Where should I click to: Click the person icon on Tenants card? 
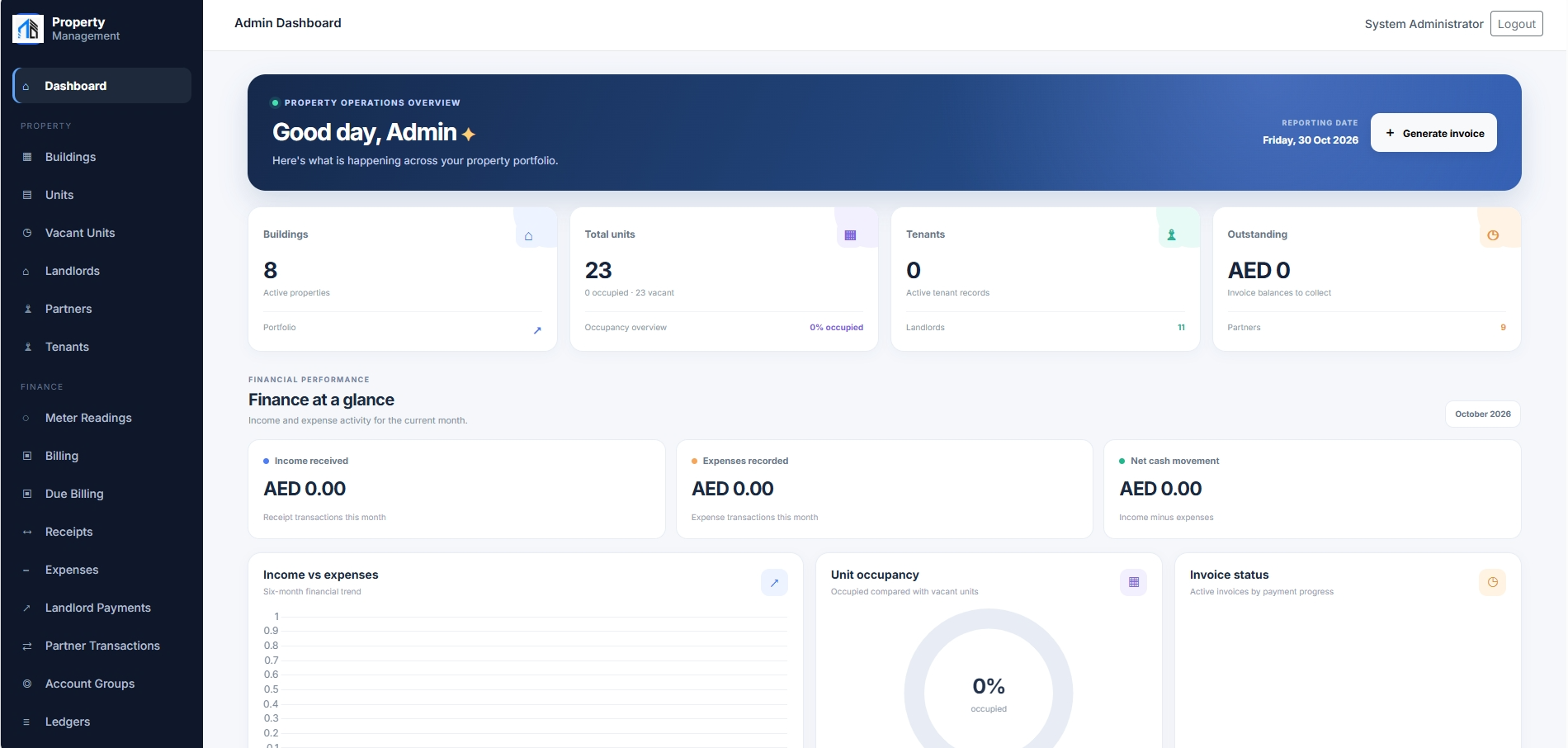(x=1171, y=235)
